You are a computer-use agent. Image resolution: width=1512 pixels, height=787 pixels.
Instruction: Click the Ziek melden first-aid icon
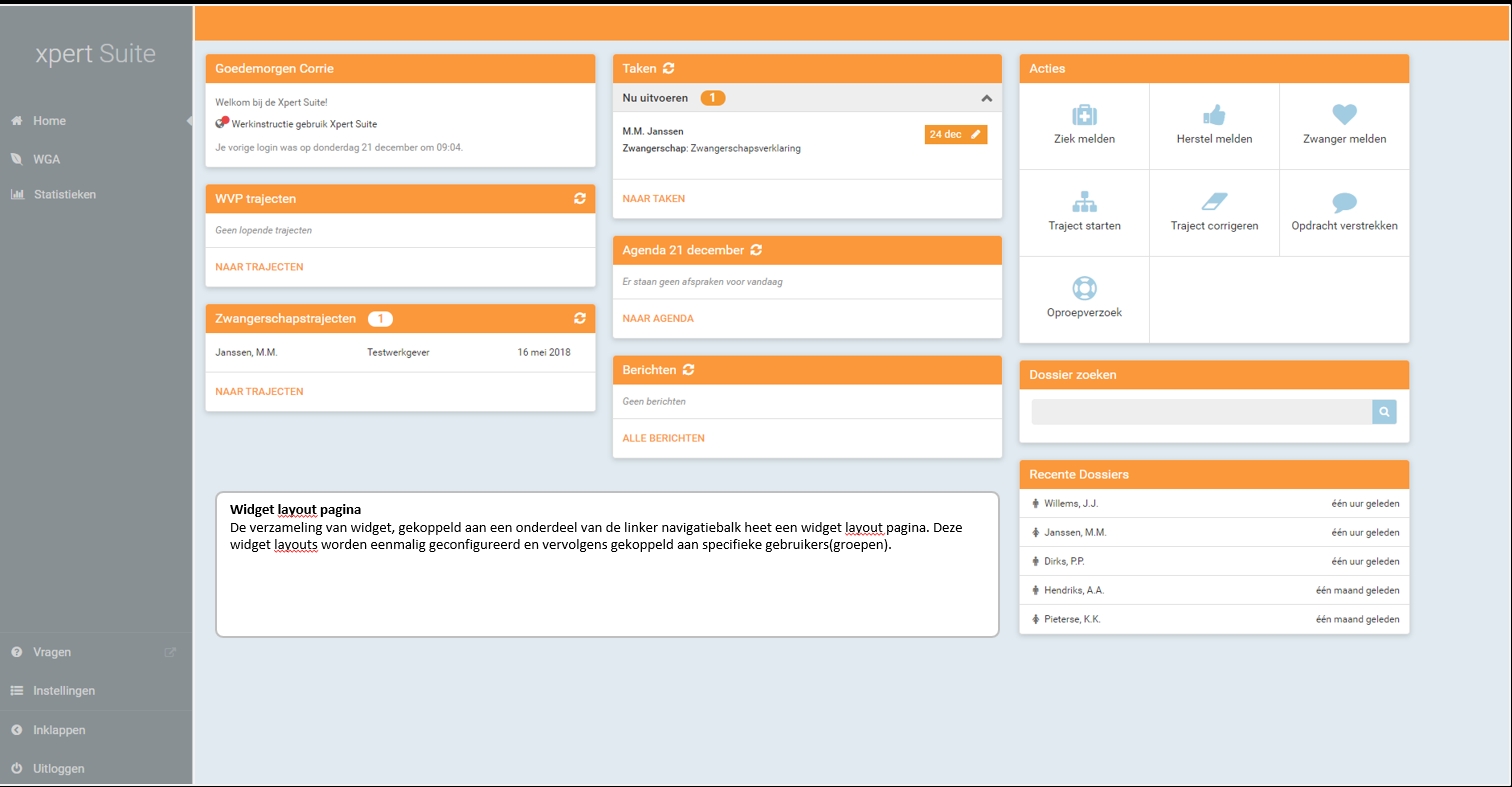1084,115
